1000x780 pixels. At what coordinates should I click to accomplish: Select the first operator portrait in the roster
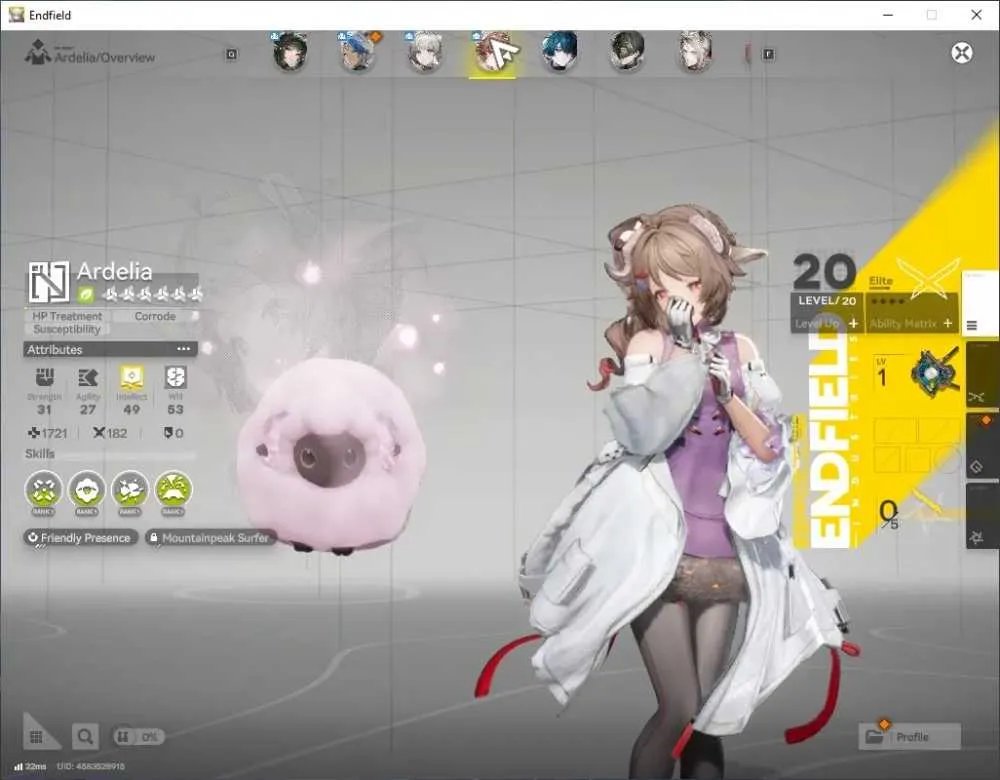290,52
